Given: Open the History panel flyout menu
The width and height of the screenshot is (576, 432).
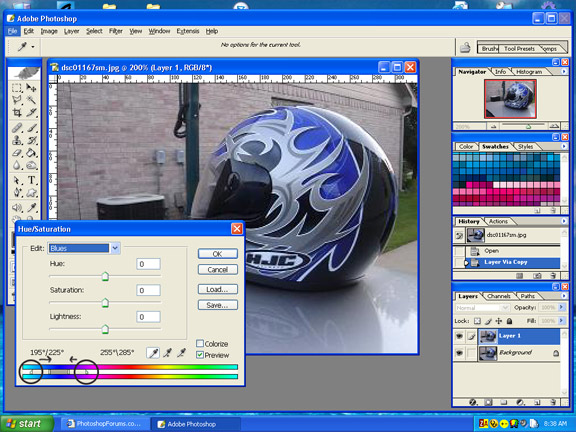Looking at the screenshot, I should point(564,221).
